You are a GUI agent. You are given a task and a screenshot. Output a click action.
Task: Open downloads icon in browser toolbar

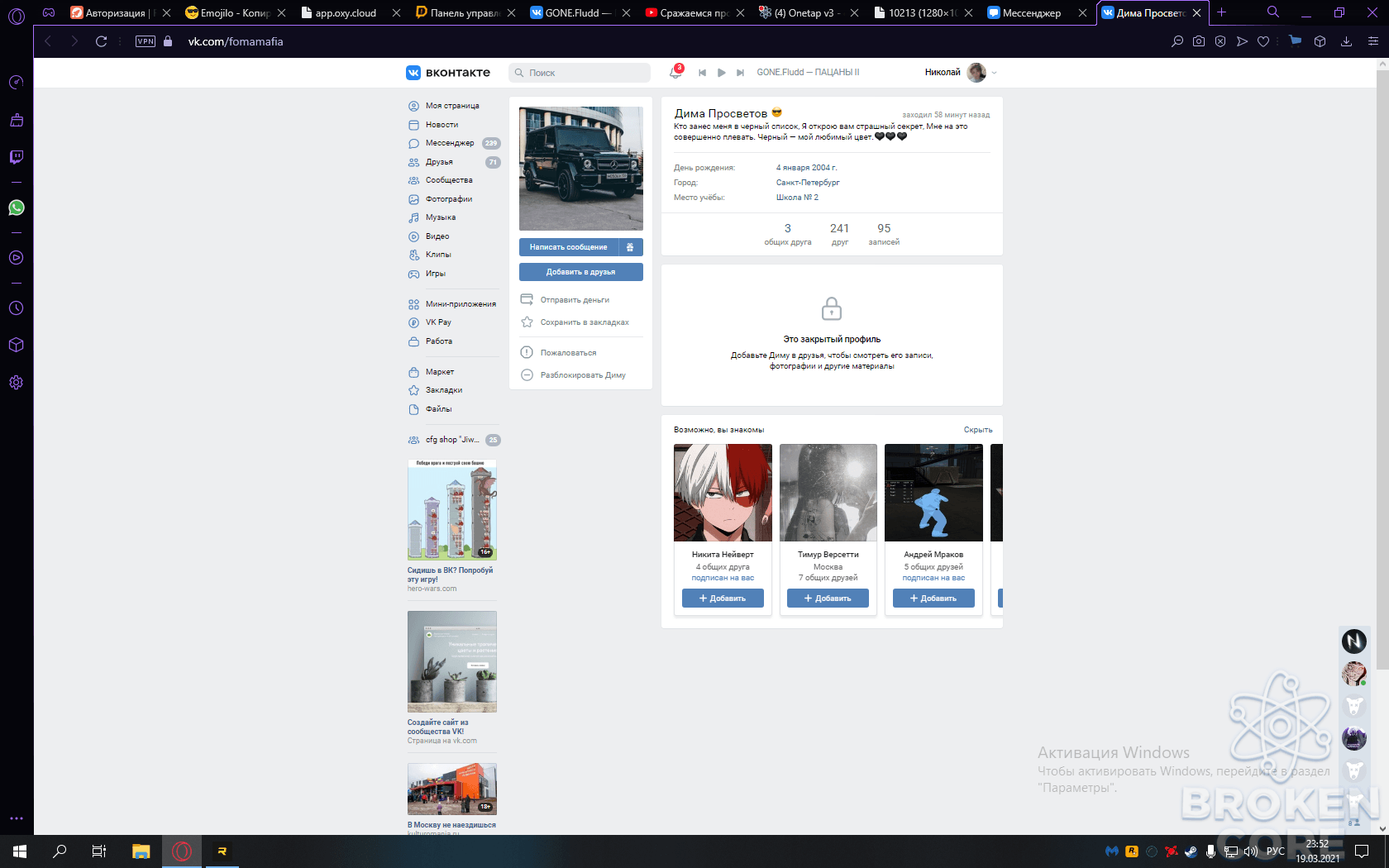point(1346,41)
